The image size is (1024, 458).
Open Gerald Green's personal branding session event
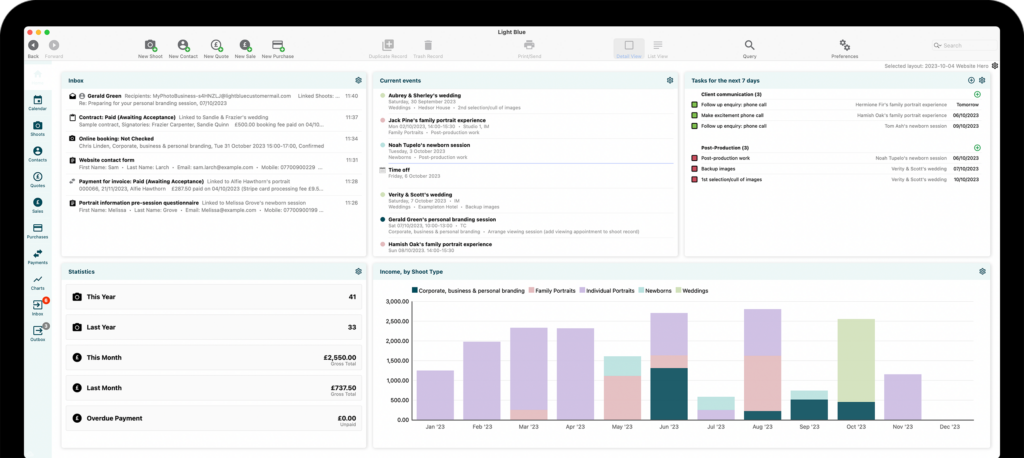pos(526,225)
